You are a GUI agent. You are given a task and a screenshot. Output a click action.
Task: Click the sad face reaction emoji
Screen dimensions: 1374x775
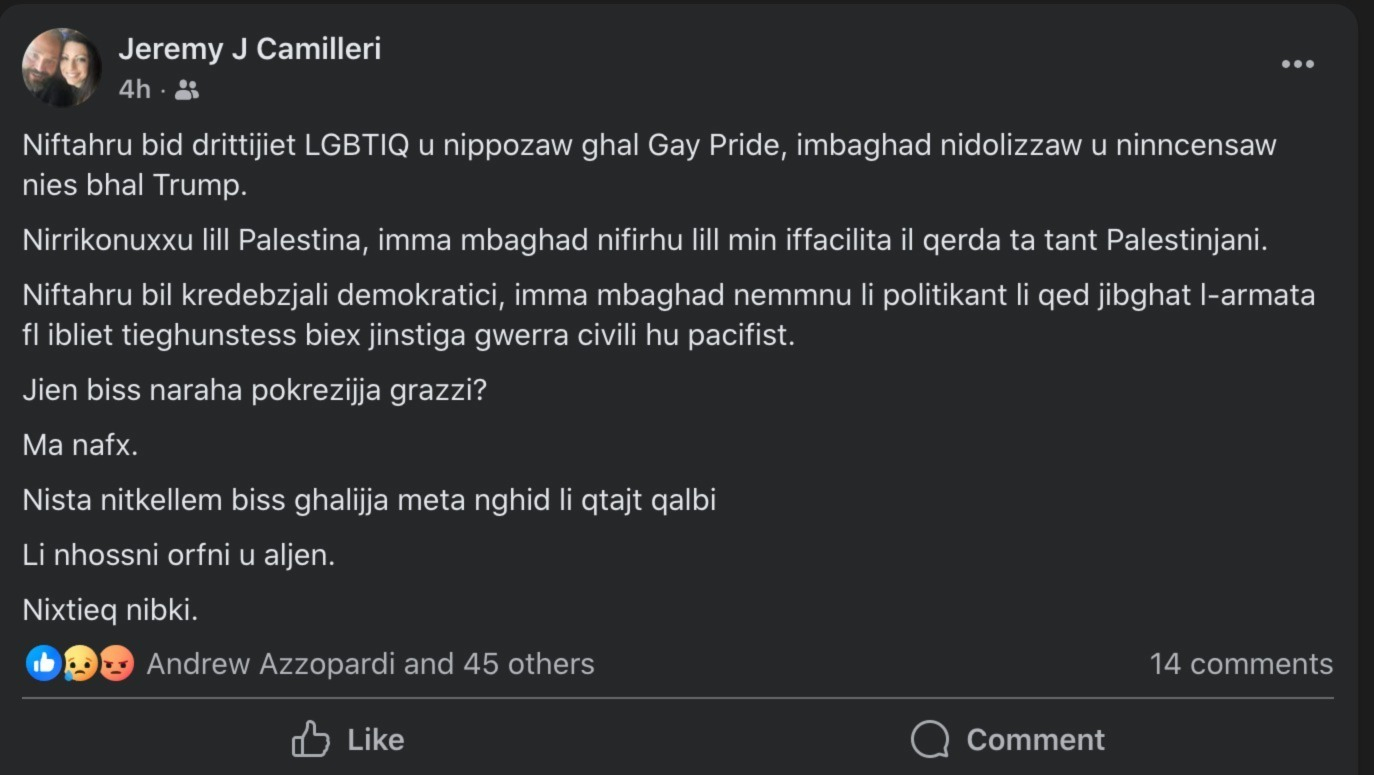tap(80, 663)
